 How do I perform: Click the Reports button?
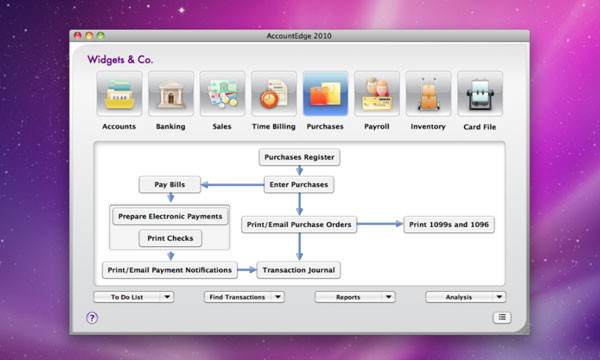(348, 297)
